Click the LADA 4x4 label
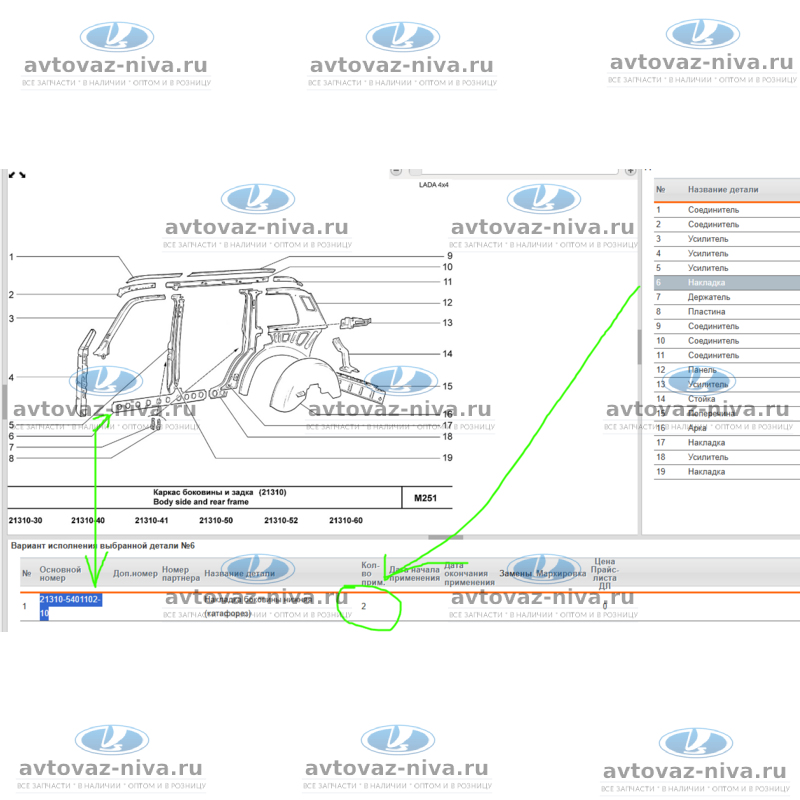 click(x=434, y=185)
